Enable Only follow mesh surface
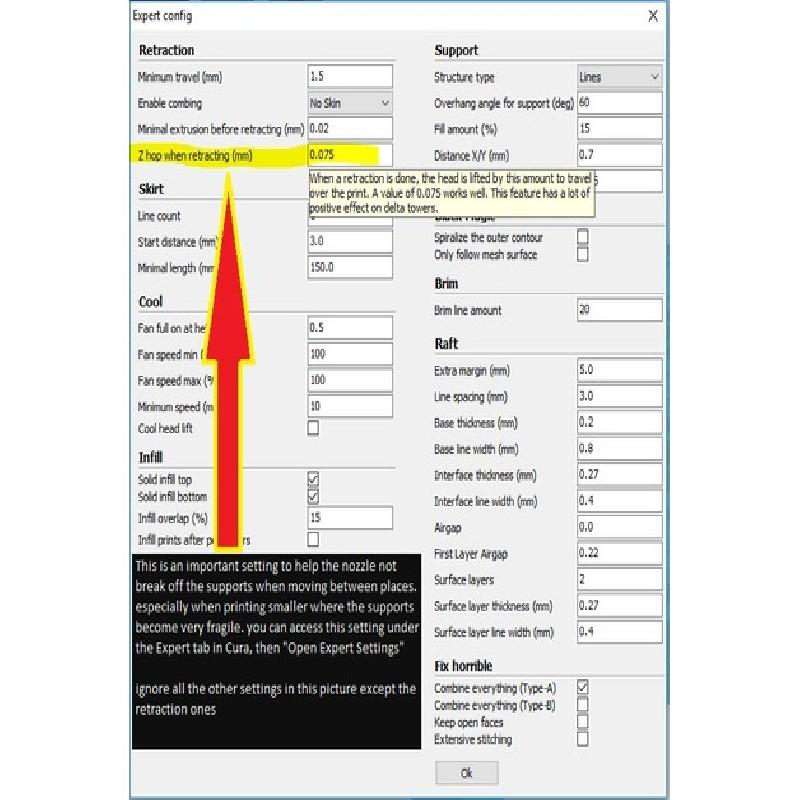Viewport: 800px width, 800px height. [582, 254]
